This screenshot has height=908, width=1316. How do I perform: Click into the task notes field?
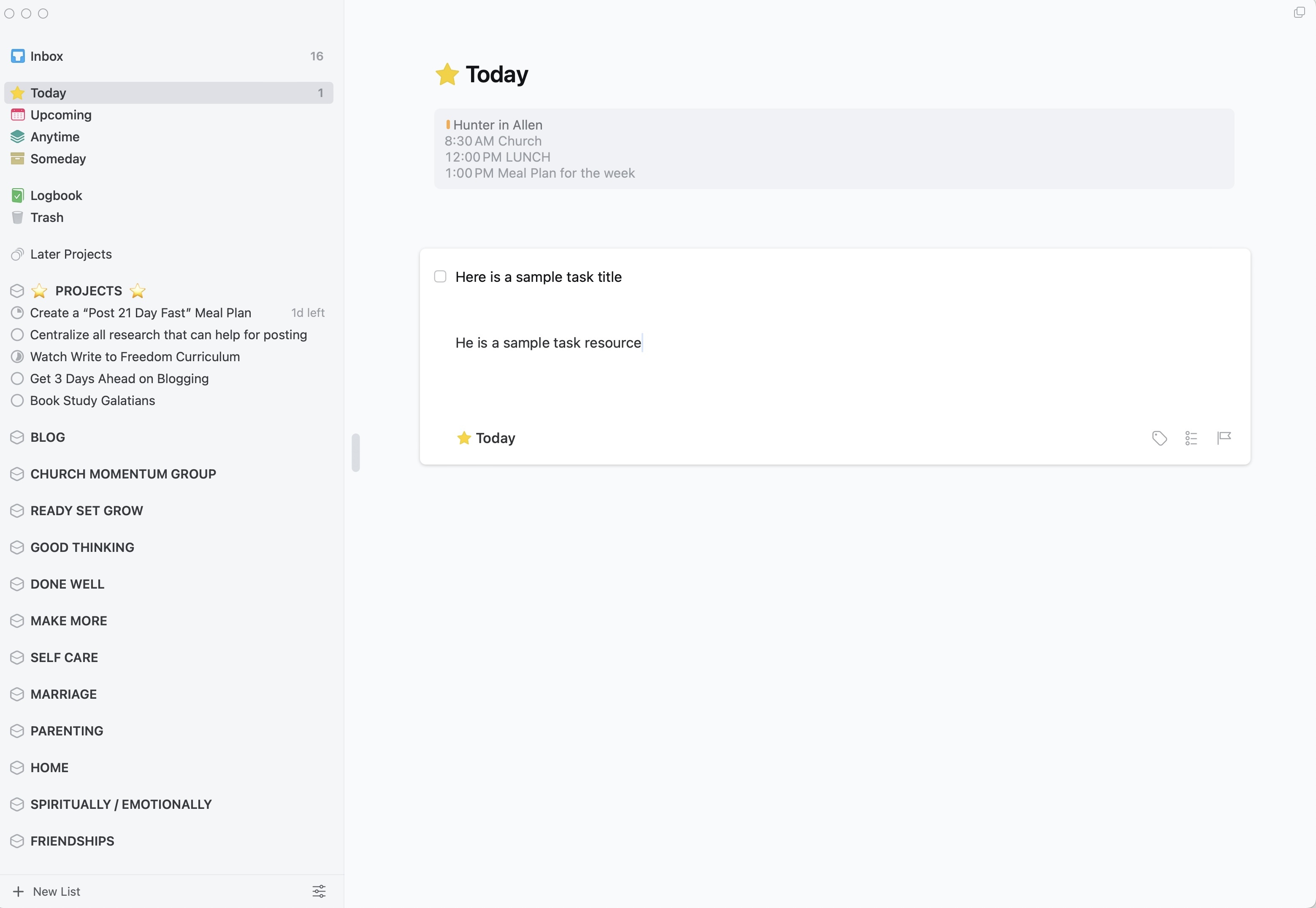(549, 343)
